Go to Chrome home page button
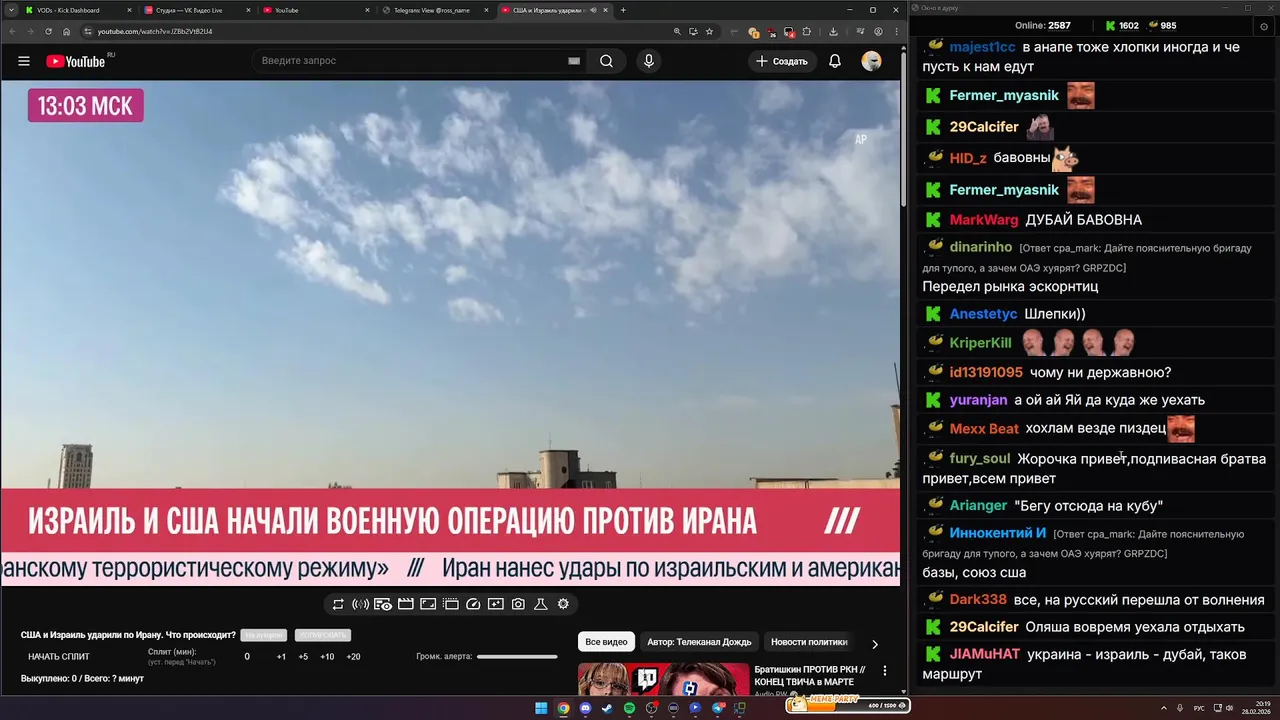 [x=67, y=31]
